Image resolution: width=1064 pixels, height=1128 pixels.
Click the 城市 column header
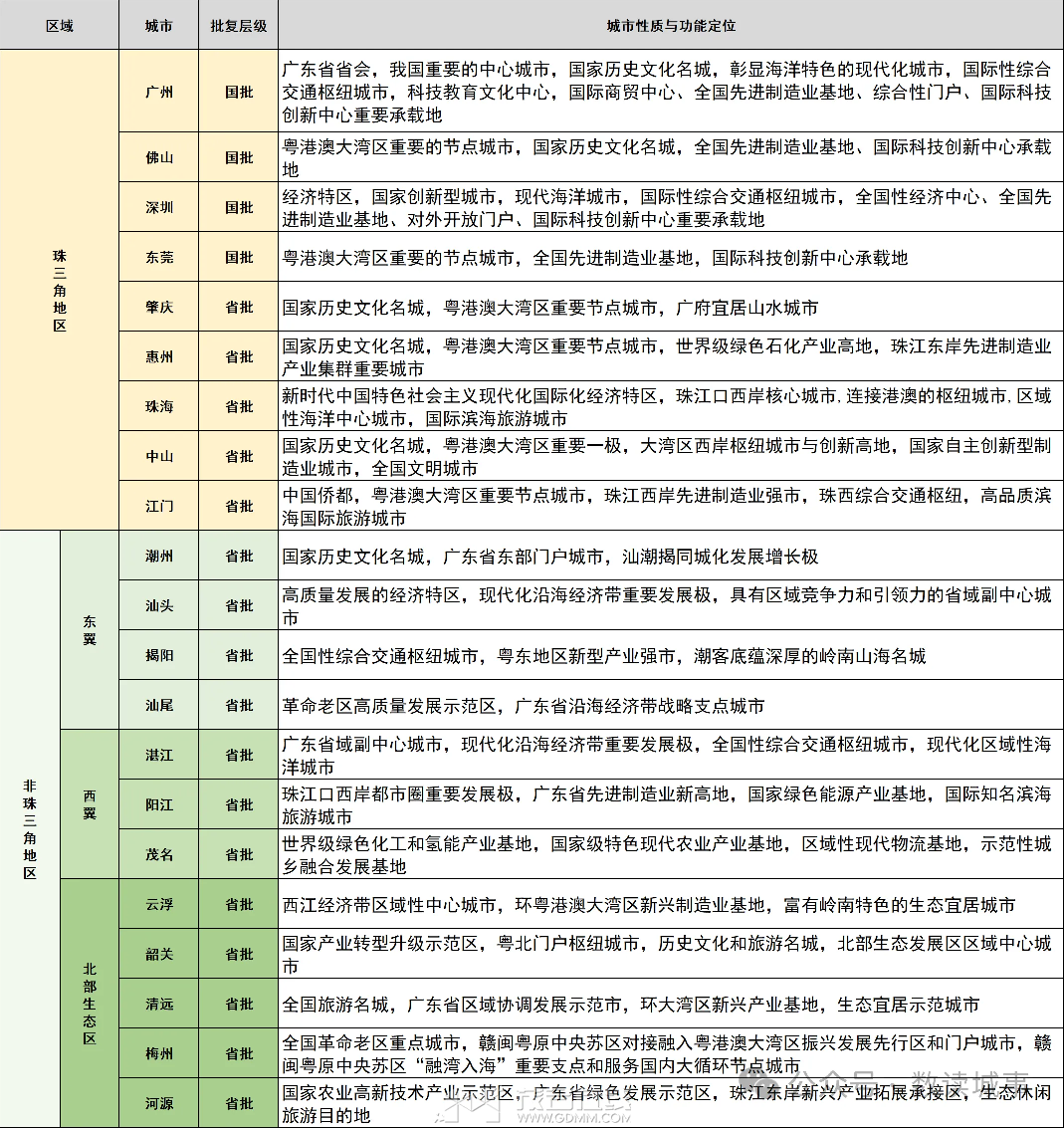pyautogui.click(x=158, y=24)
